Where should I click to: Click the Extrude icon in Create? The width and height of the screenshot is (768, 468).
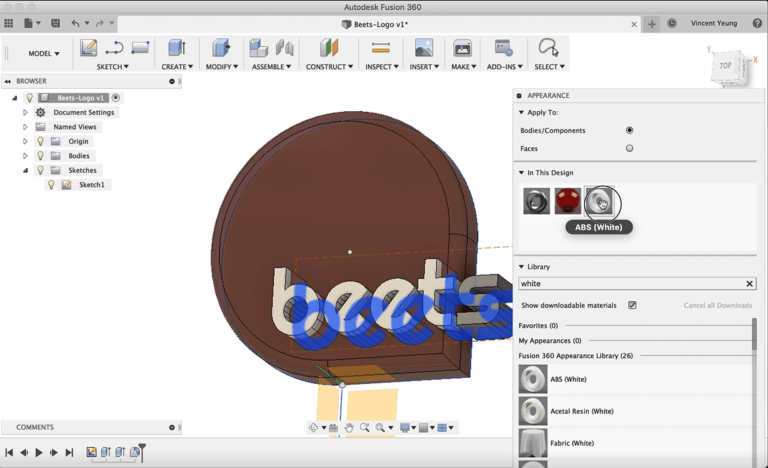point(176,48)
